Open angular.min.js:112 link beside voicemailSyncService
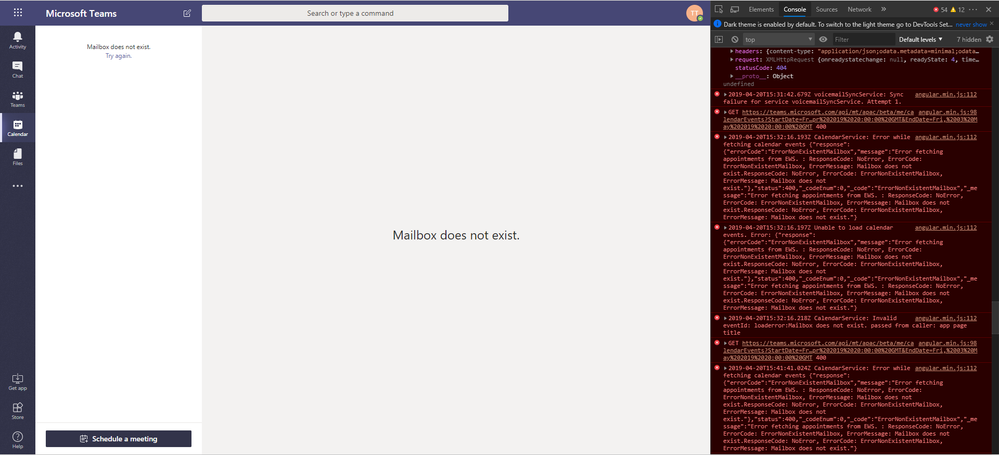Viewport: 999px width, 455px height. point(945,94)
